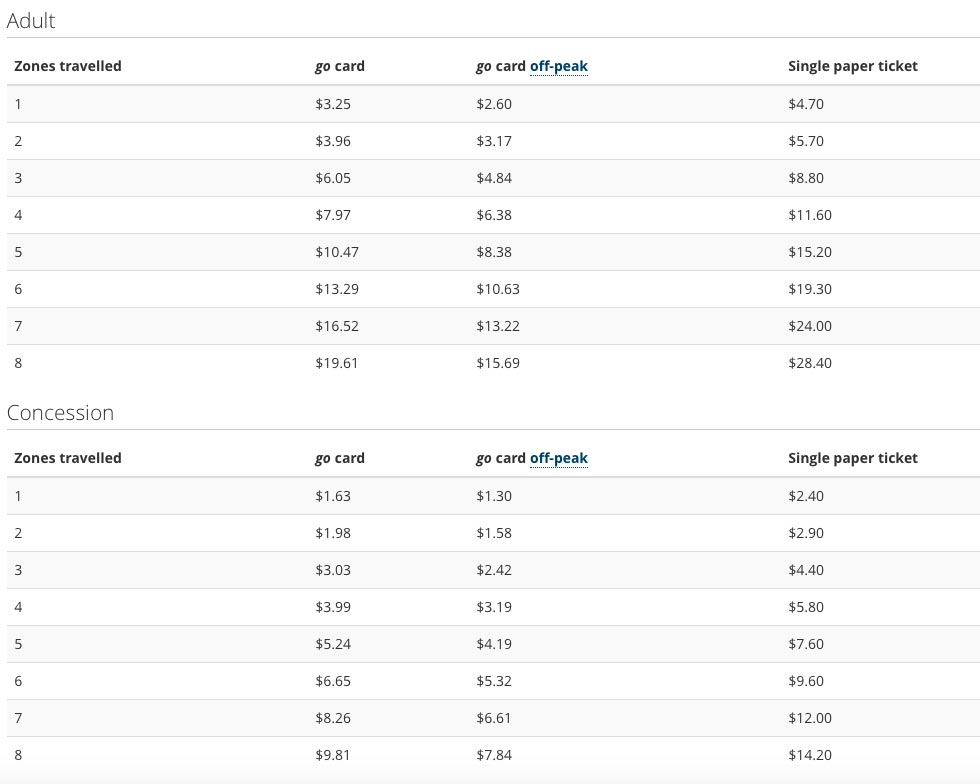
Task: Click the Adult section heading
Action: 30,20
